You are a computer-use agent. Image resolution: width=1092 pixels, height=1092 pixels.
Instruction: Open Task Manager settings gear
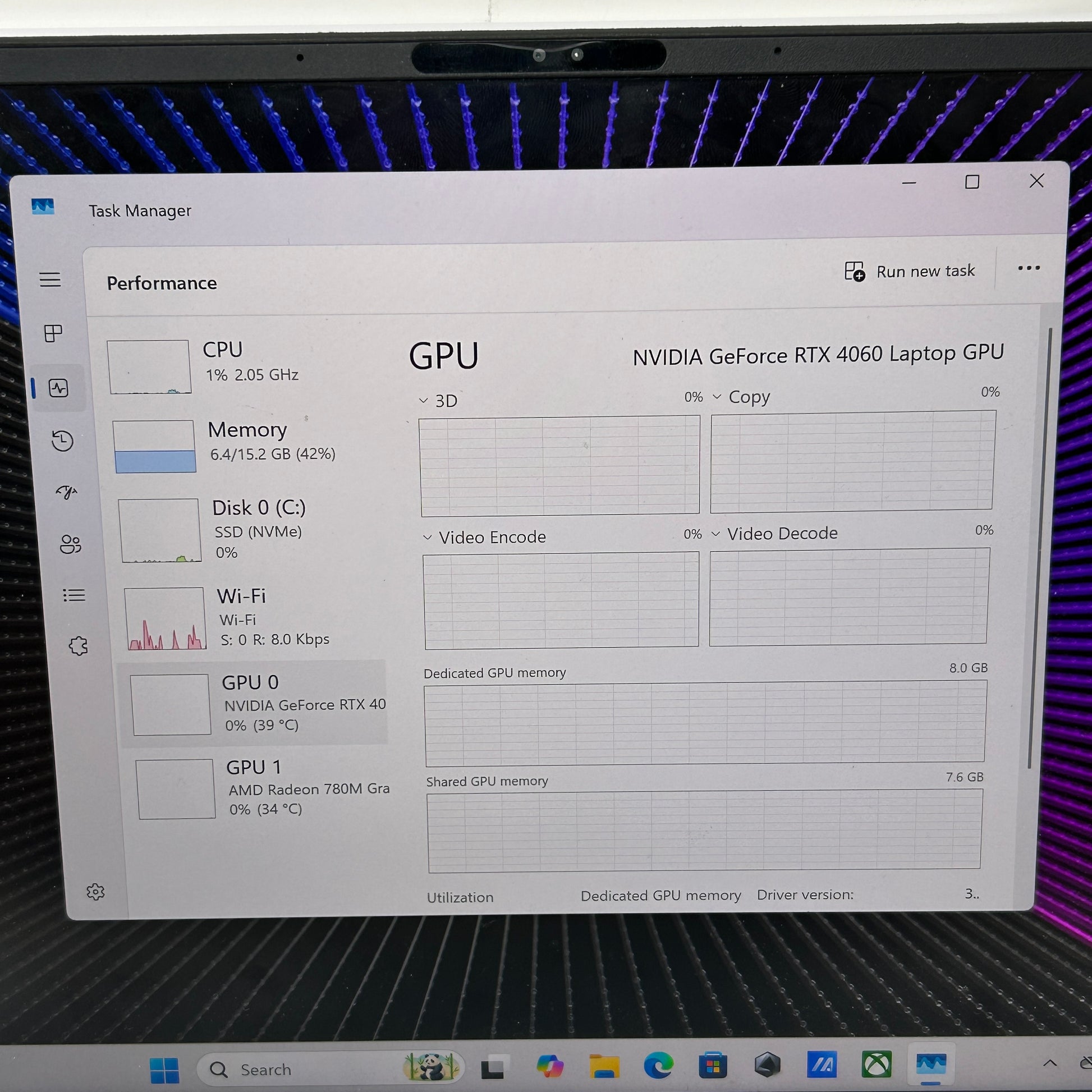tap(95, 892)
